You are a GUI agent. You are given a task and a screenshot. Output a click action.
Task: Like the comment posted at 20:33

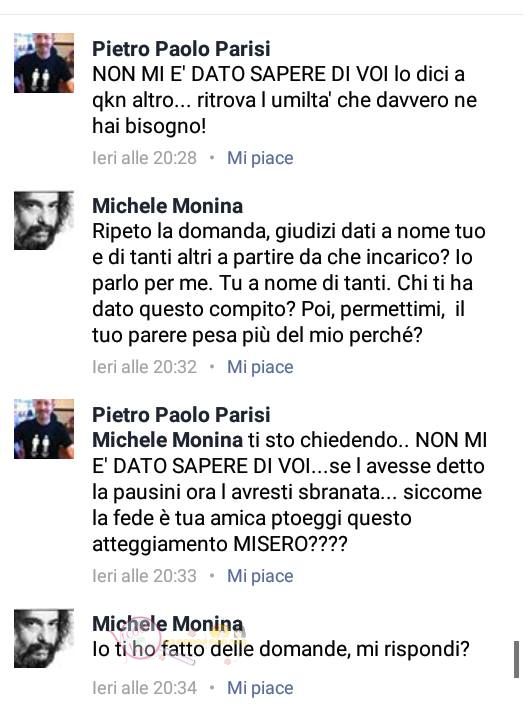260,576
